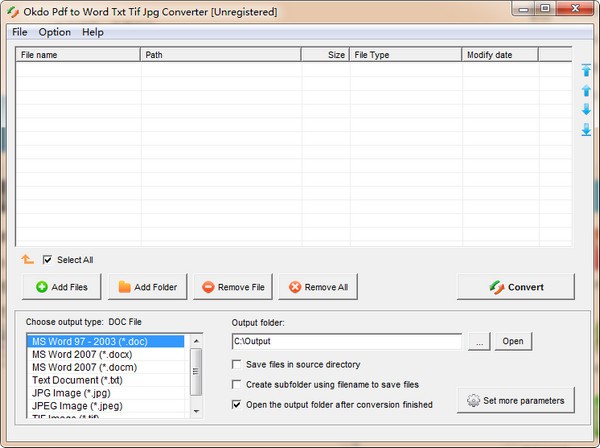Uncheck Open the output folder after conversion
Viewport: 600px width, 448px height.
236,404
